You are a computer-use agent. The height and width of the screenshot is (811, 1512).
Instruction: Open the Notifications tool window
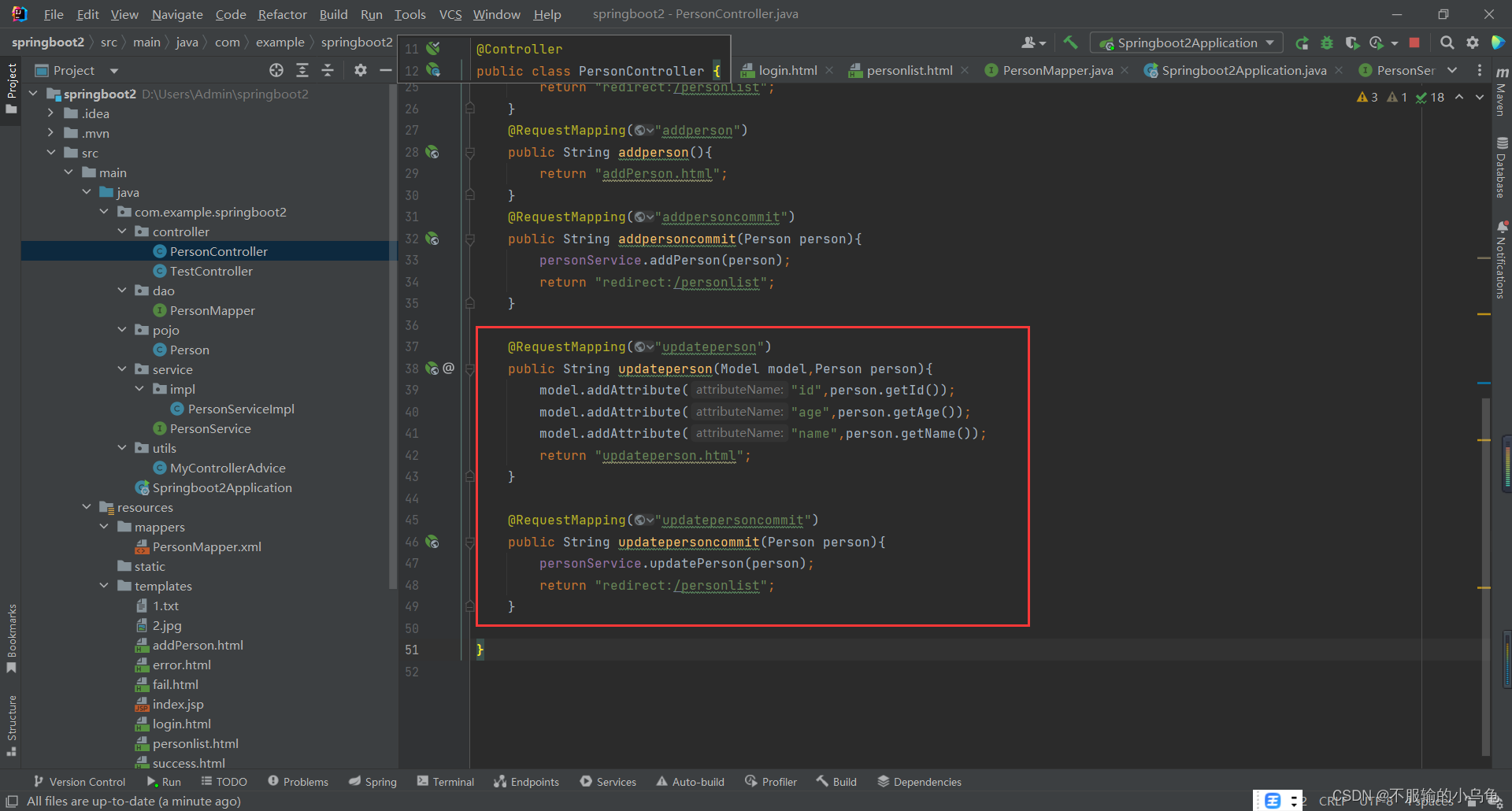[x=1502, y=261]
